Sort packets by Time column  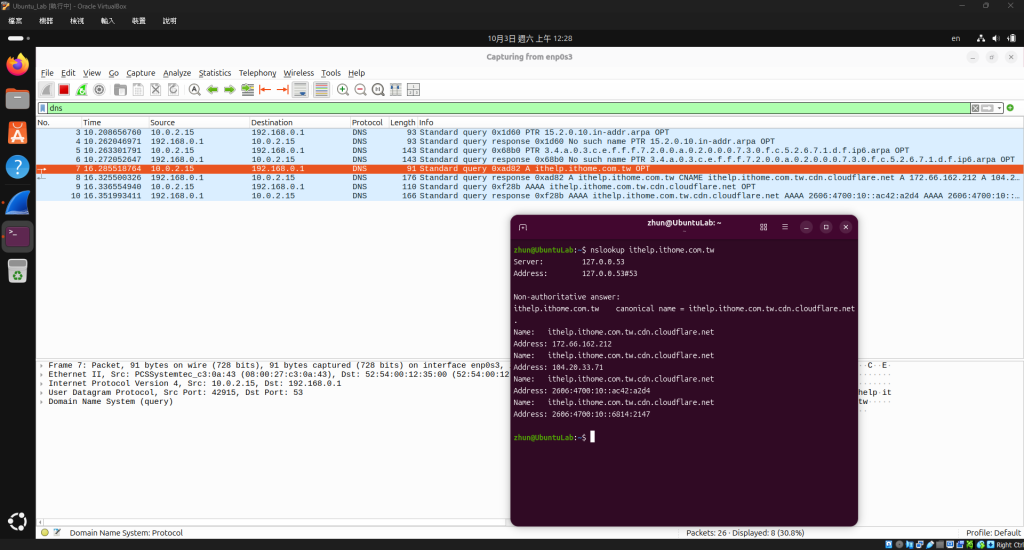click(114, 122)
